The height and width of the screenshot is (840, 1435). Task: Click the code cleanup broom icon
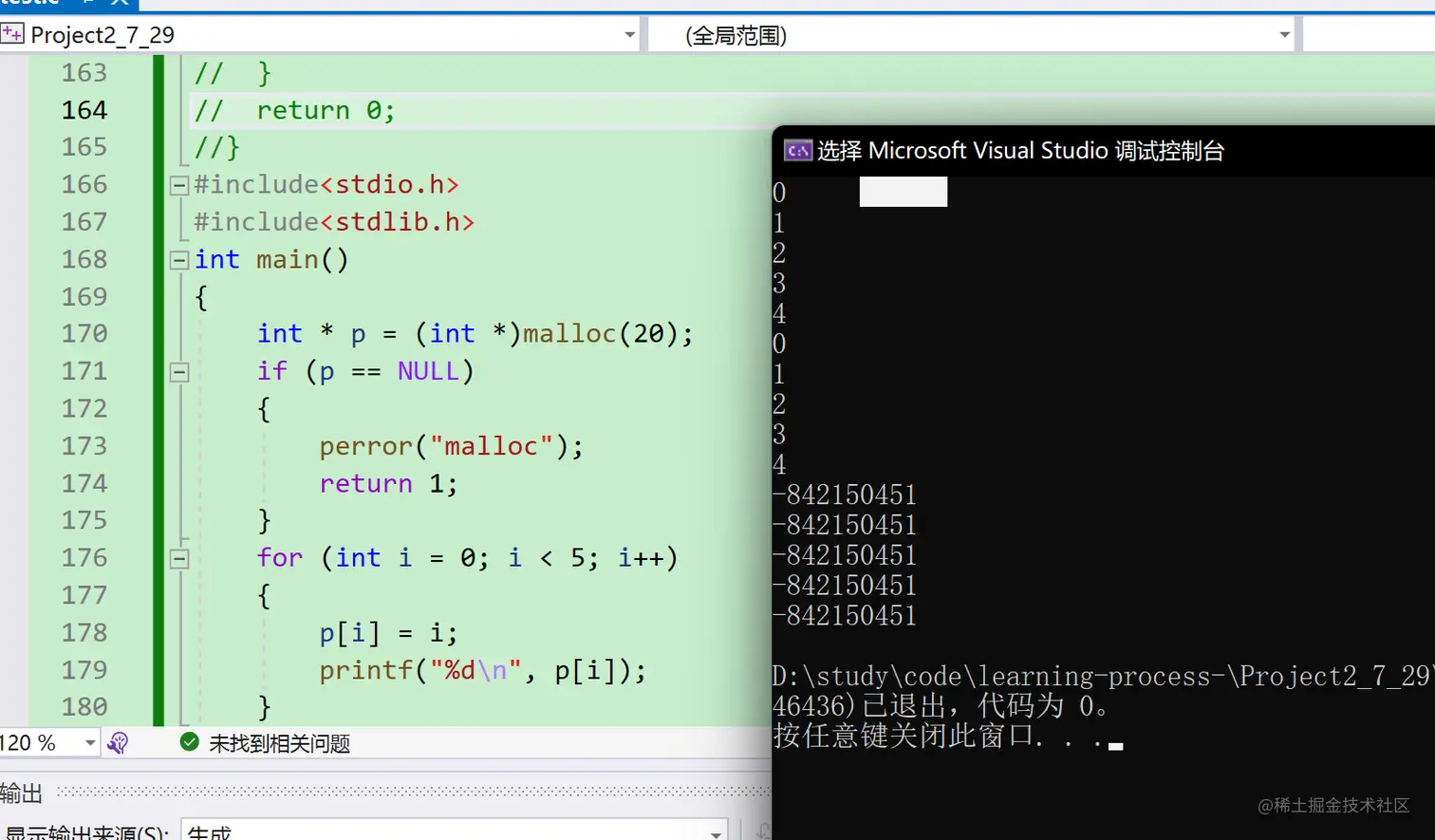[x=118, y=742]
